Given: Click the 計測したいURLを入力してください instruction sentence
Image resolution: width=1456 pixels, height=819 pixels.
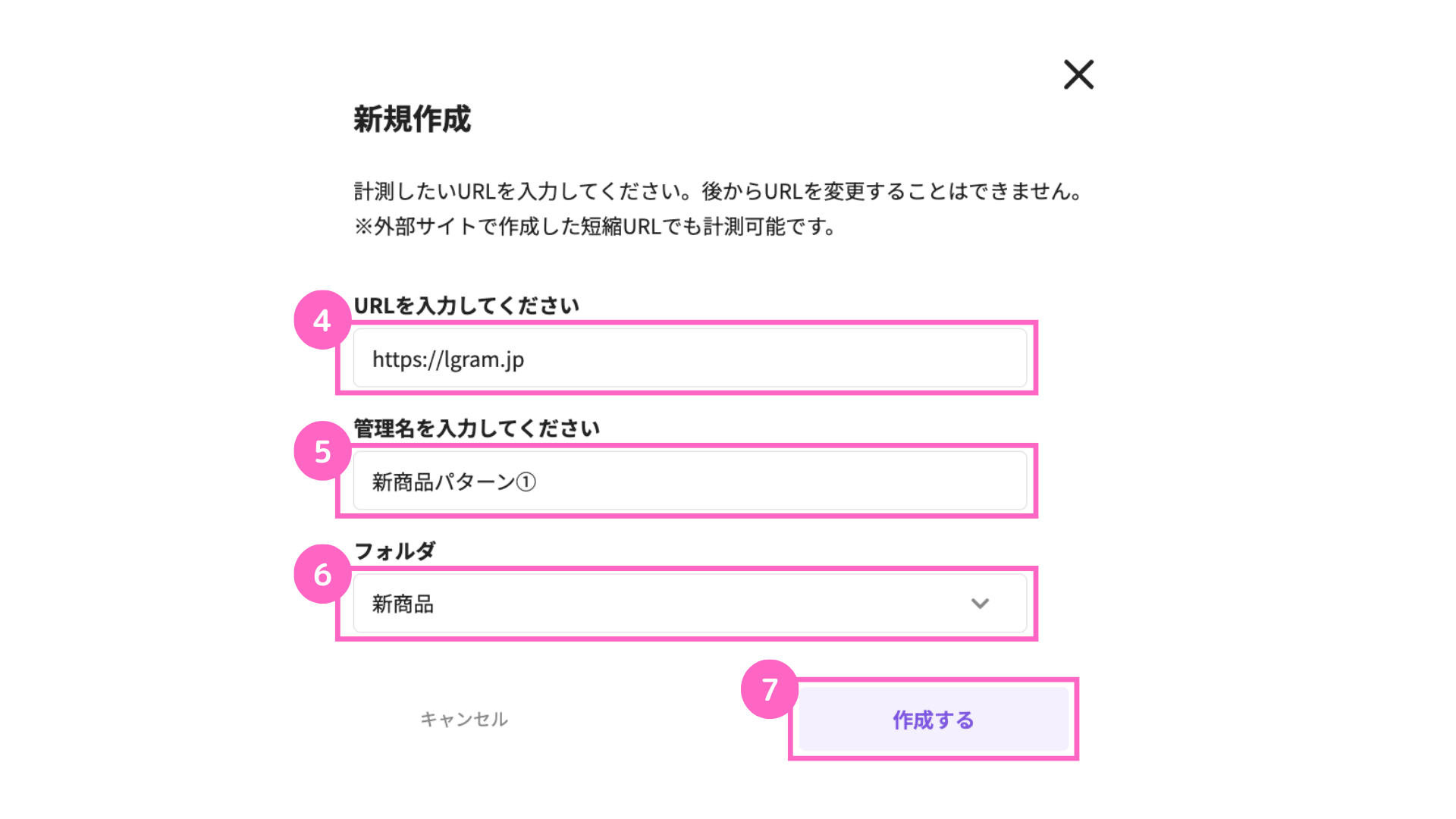Looking at the screenshot, I should 523,191.
